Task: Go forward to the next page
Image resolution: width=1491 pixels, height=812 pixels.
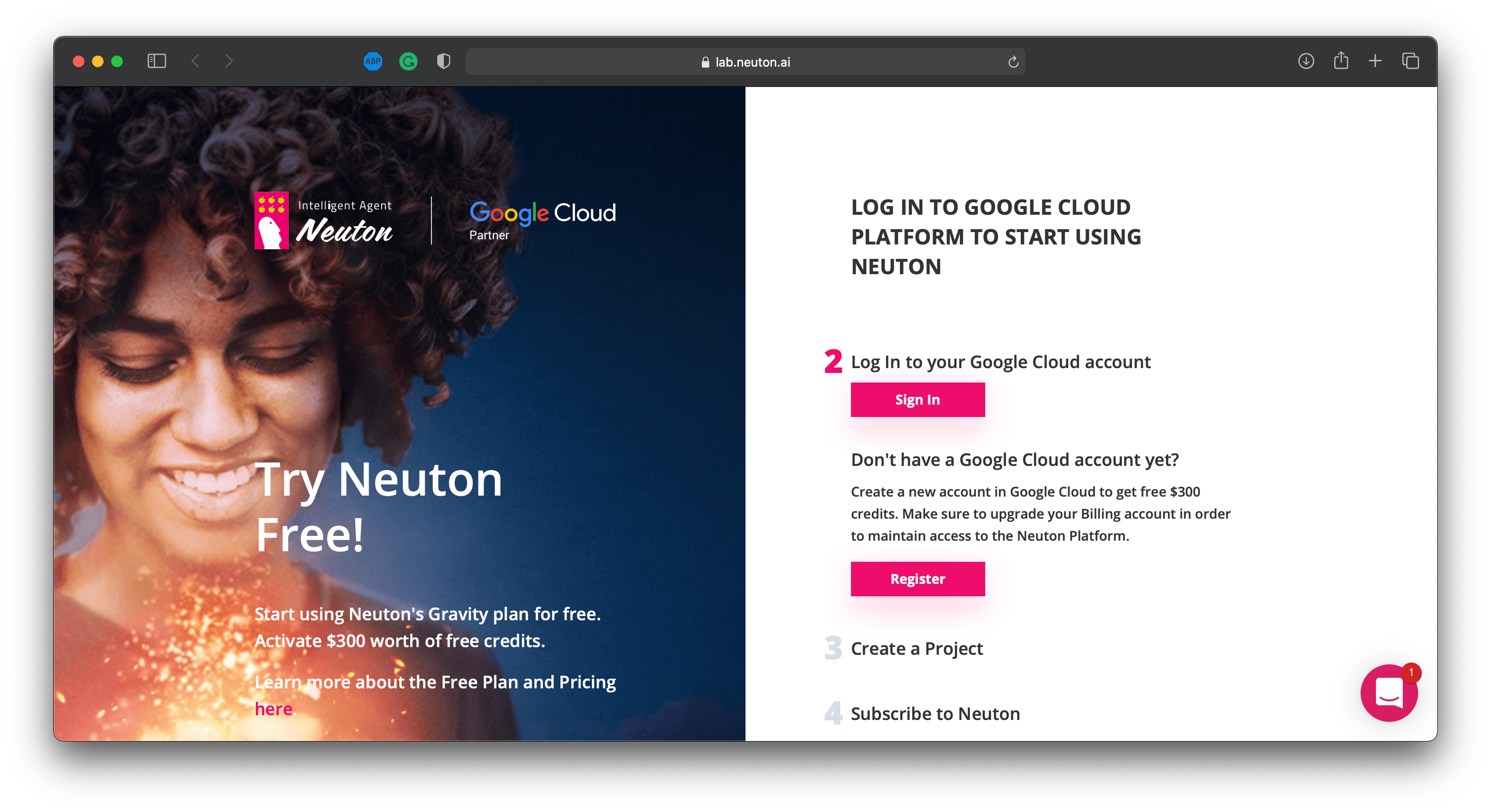Action: tap(229, 61)
